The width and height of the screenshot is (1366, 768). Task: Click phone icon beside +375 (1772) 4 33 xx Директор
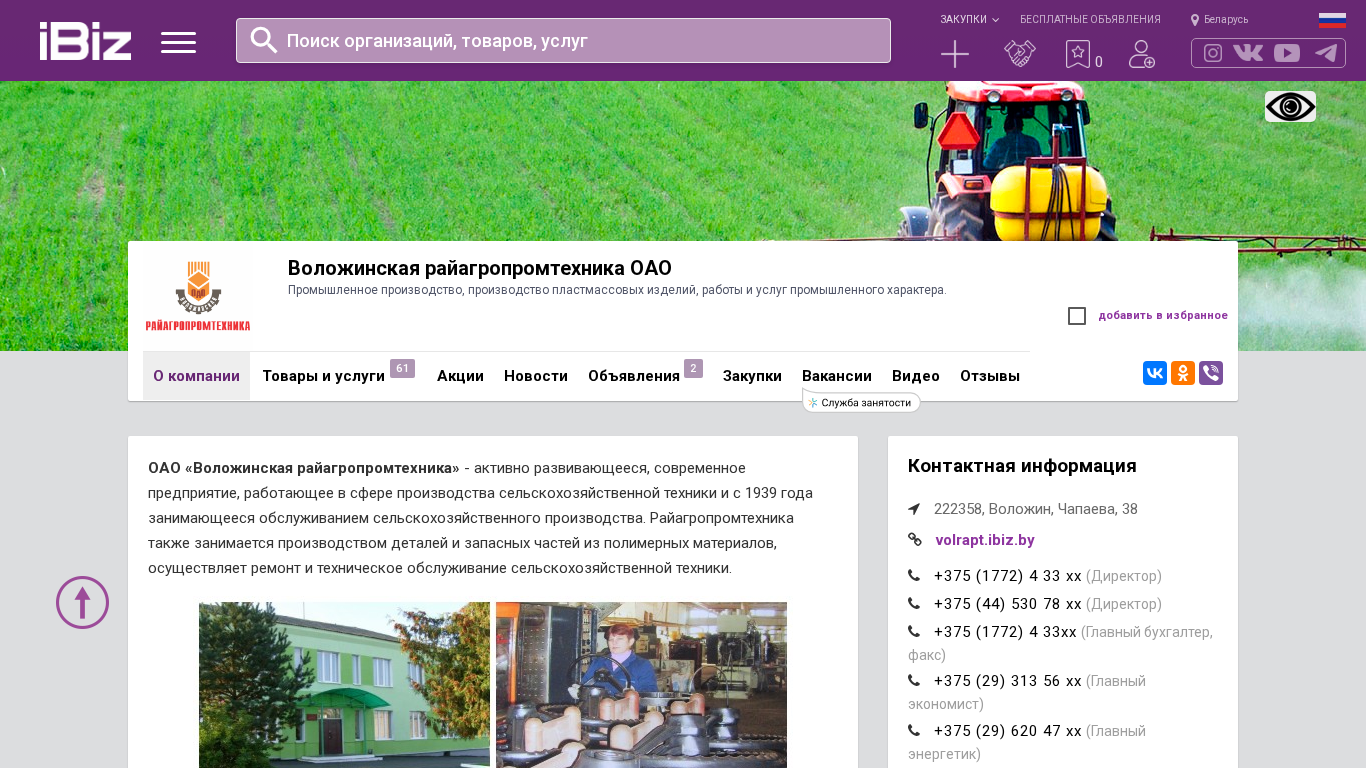[914, 576]
